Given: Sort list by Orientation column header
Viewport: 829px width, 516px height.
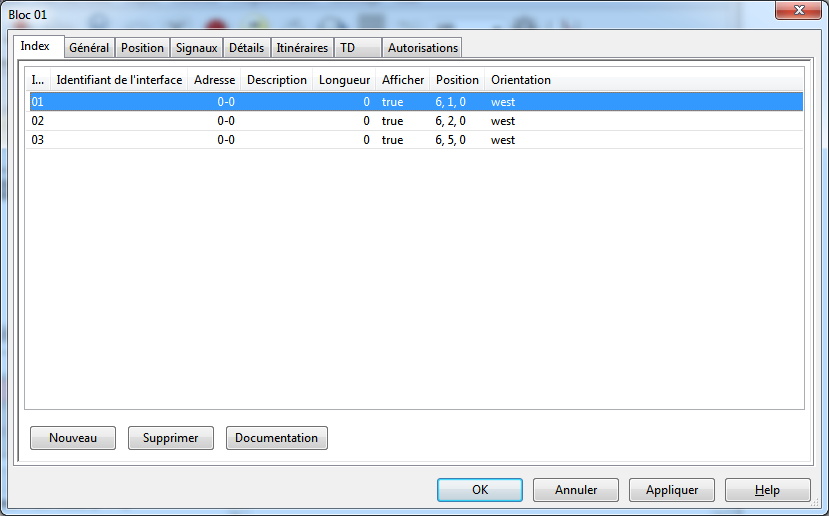Looking at the screenshot, I should [x=520, y=80].
